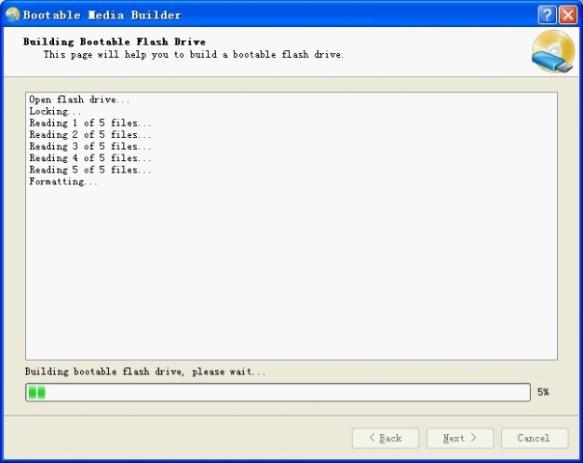The width and height of the screenshot is (583, 463).
Task: Click the "This page will help you" description
Action: coord(193,55)
